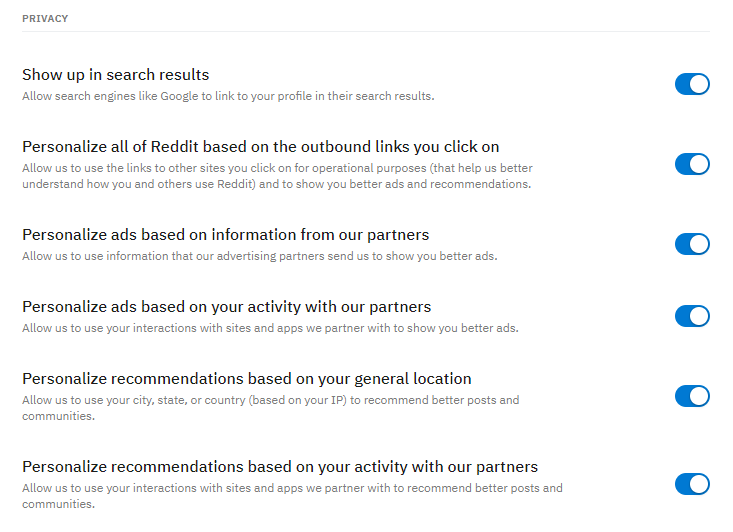This screenshot has height=532, width=733.
Task: Toggle off ads based on partner information
Action: point(692,244)
